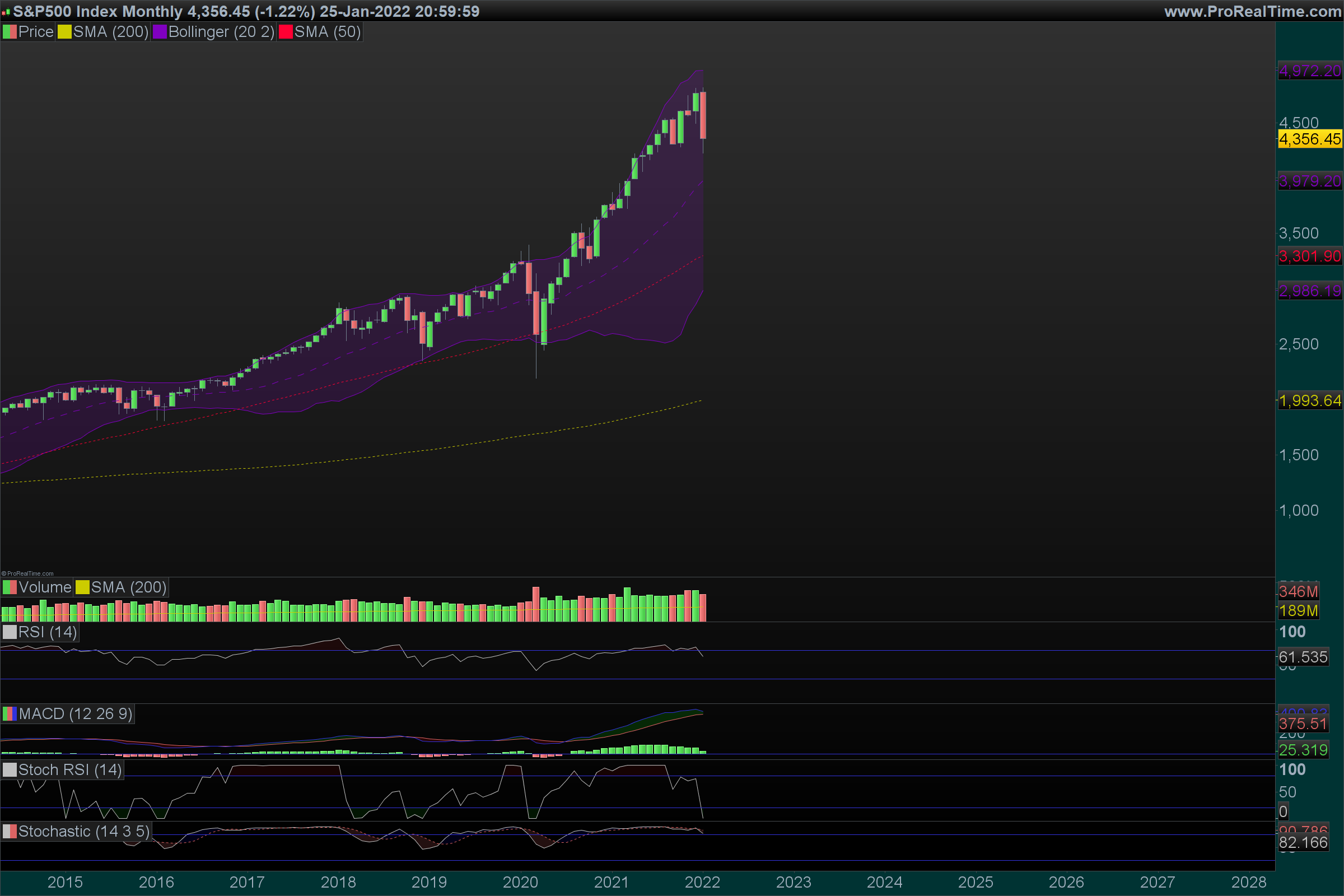1344x896 pixels.
Task: Click the Stoch RSI (14) legend icon
Action: (10, 769)
